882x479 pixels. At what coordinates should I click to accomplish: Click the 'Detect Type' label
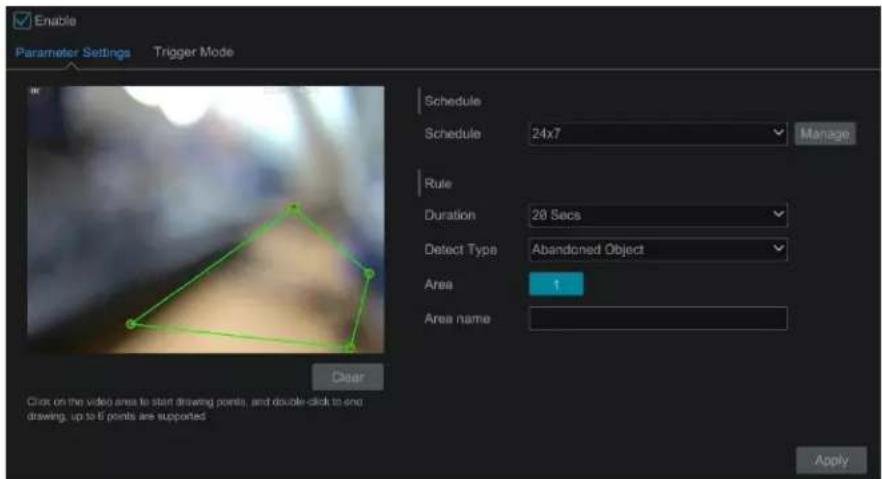pos(460,250)
